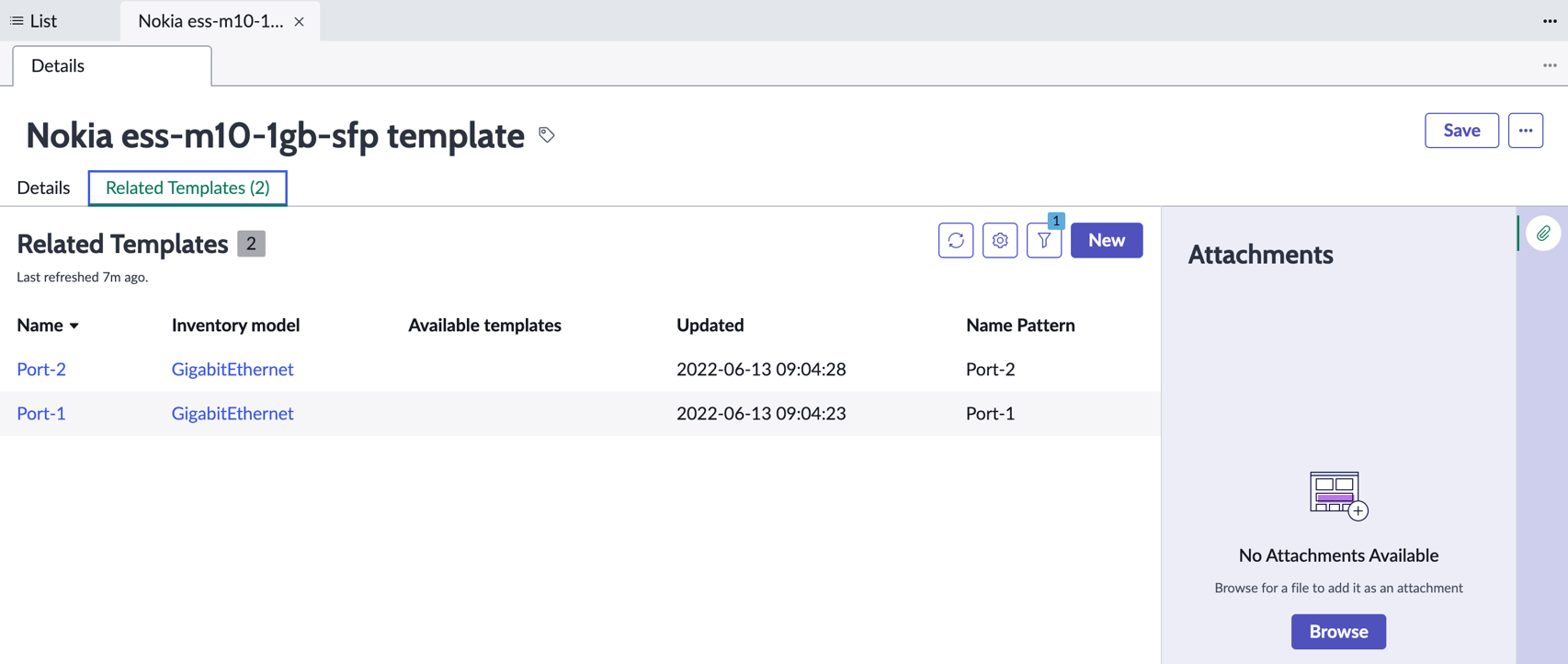The height and width of the screenshot is (664, 1568).
Task: Open the List menu icon
Action: [x=17, y=20]
